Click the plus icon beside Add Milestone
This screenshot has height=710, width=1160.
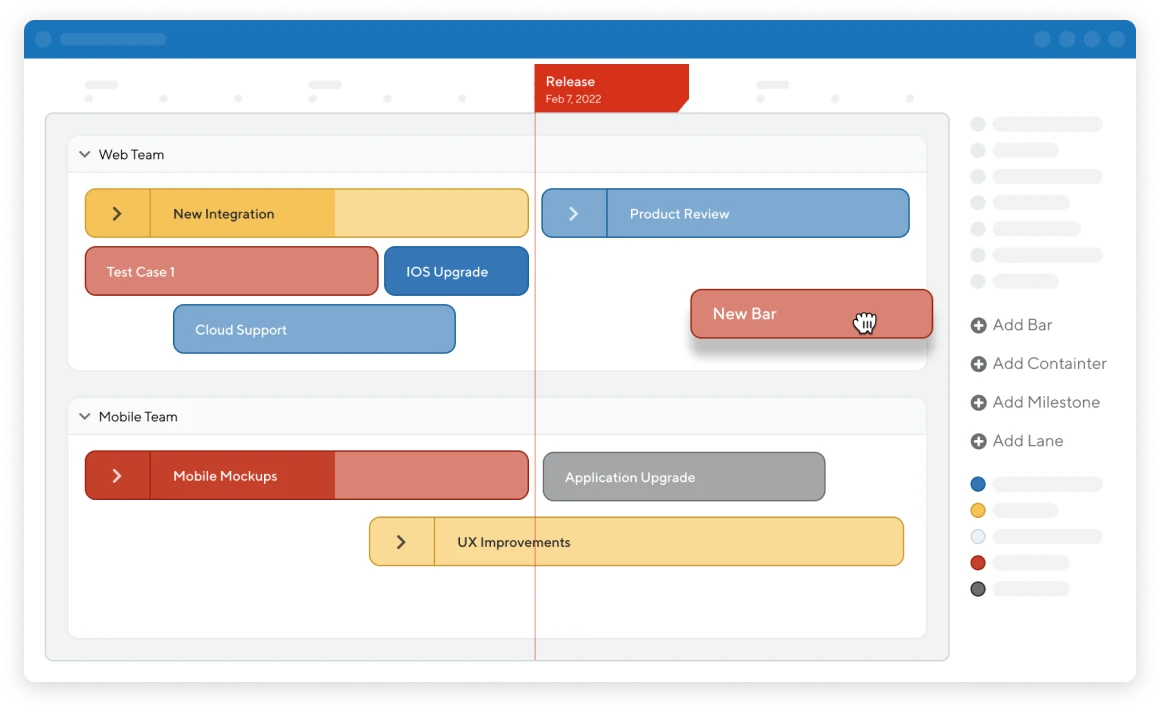978,402
